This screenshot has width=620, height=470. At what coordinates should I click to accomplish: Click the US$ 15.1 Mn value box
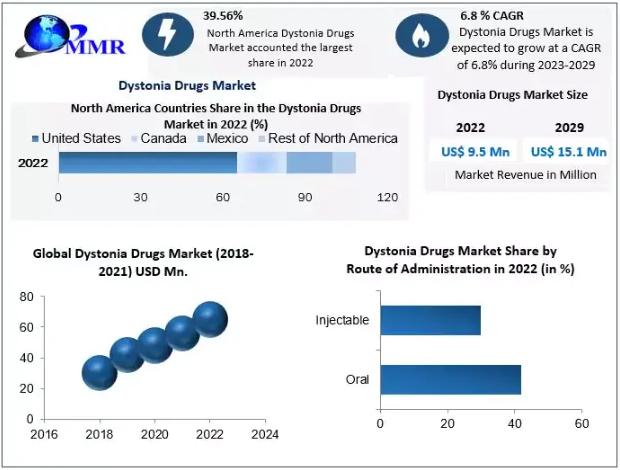(x=568, y=152)
